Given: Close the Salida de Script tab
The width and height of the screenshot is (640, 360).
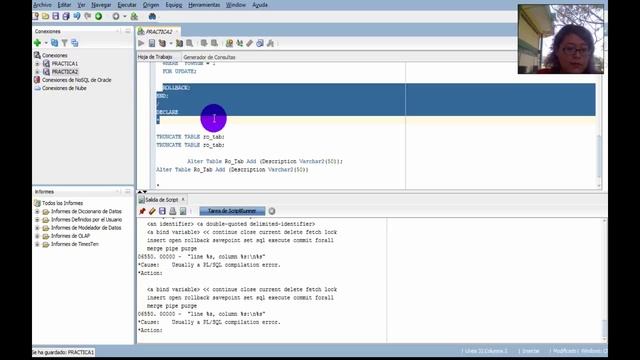Looking at the screenshot, I should (183, 199).
